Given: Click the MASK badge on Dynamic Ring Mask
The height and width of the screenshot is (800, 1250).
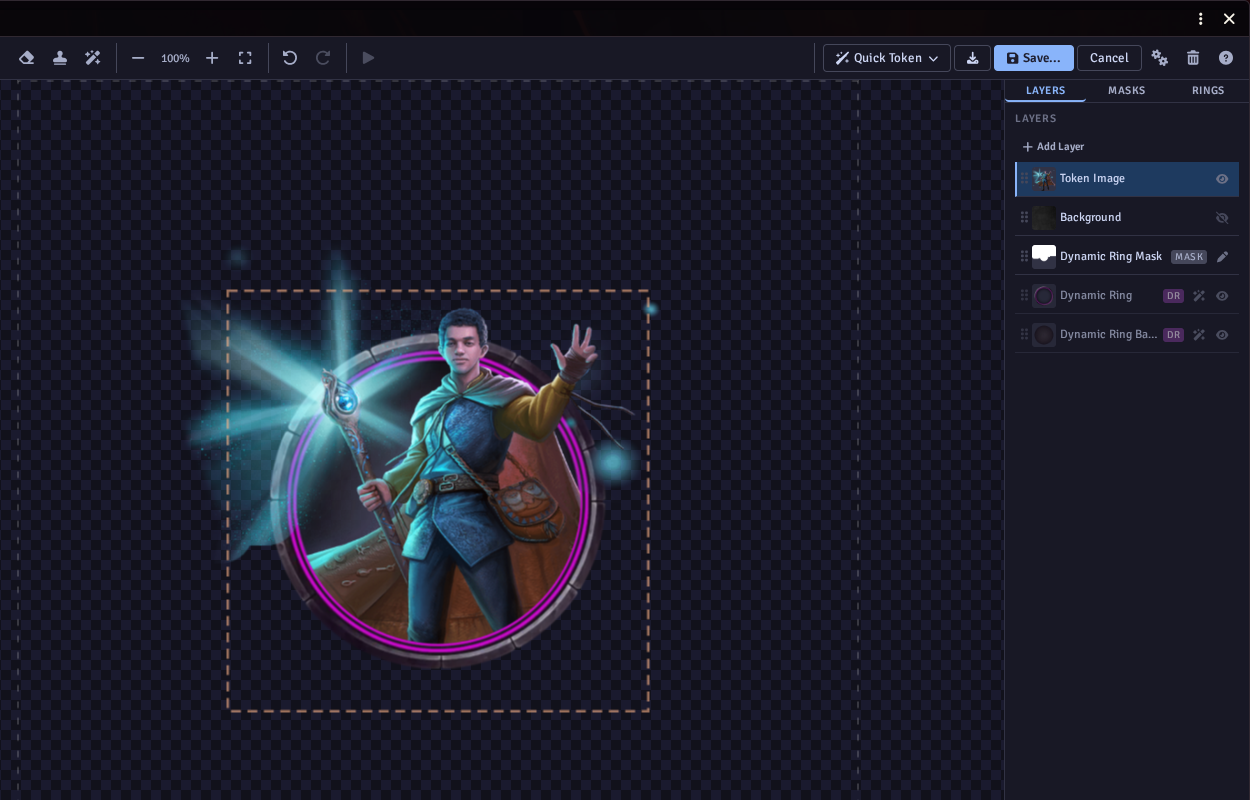Looking at the screenshot, I should pos(1189,257).
